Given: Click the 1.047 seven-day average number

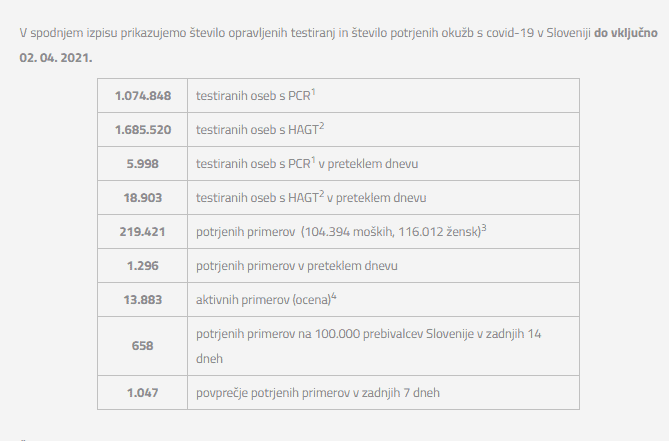Looking at the screenshot, I should pyautogui.click(x=142, y=392).
